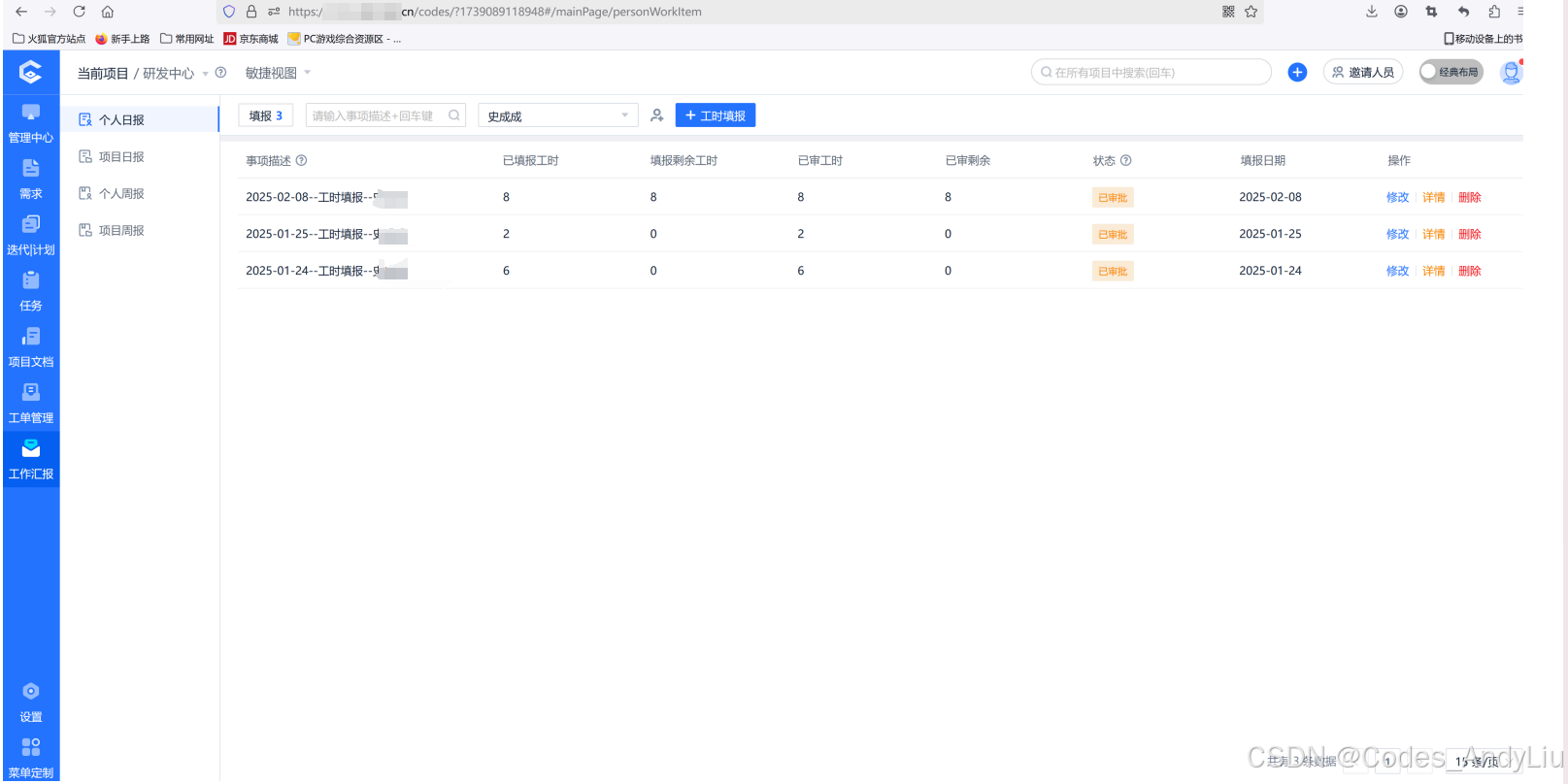Image resolution: width=1568 pixels, height=784 pixels.
Task: Click the 工时填报 button
Action: coord(715,115)
